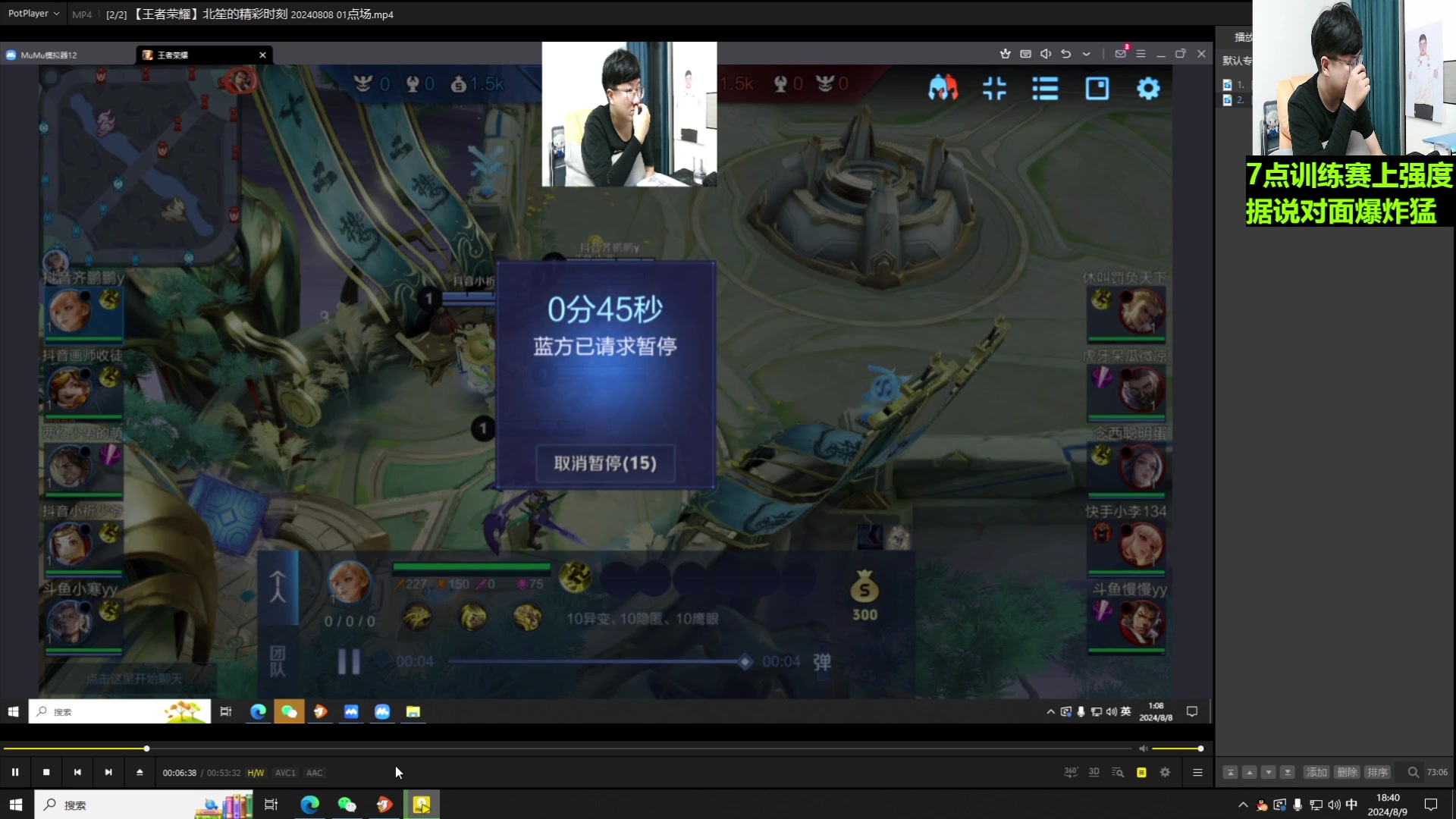Move playlist item to top

pyautogui.click(x=1231, y=772)
